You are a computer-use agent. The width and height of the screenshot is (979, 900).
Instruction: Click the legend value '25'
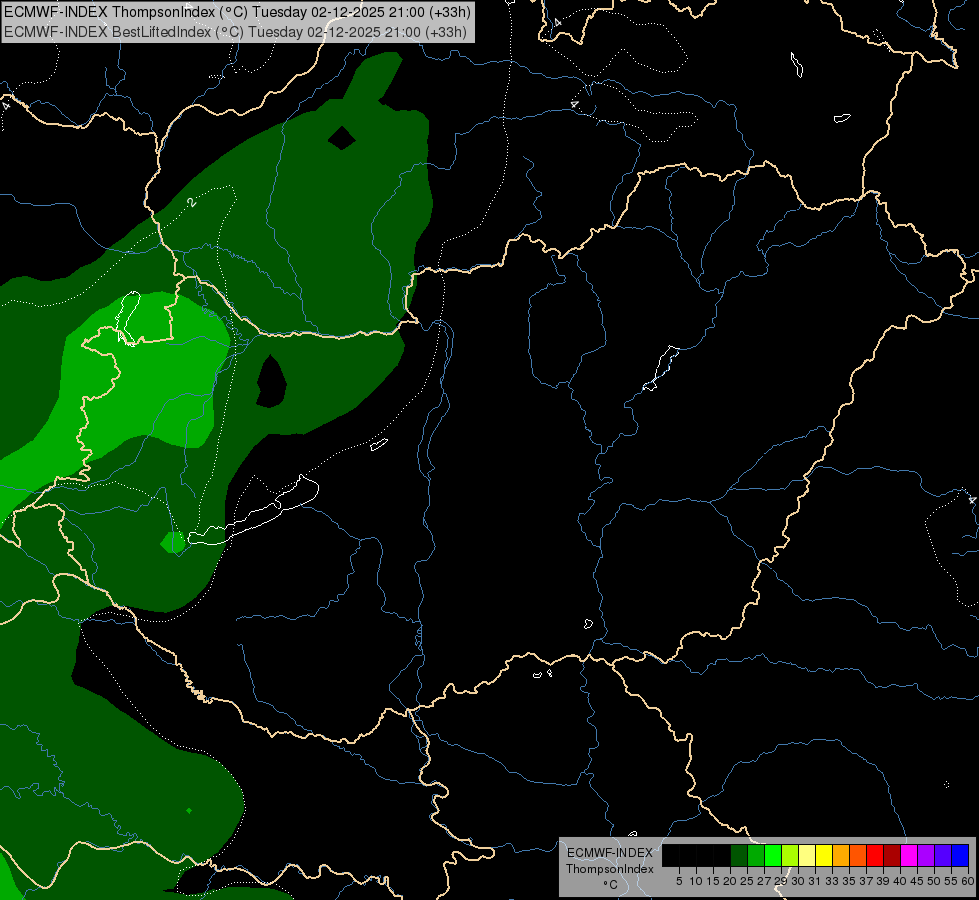point(747,881)
